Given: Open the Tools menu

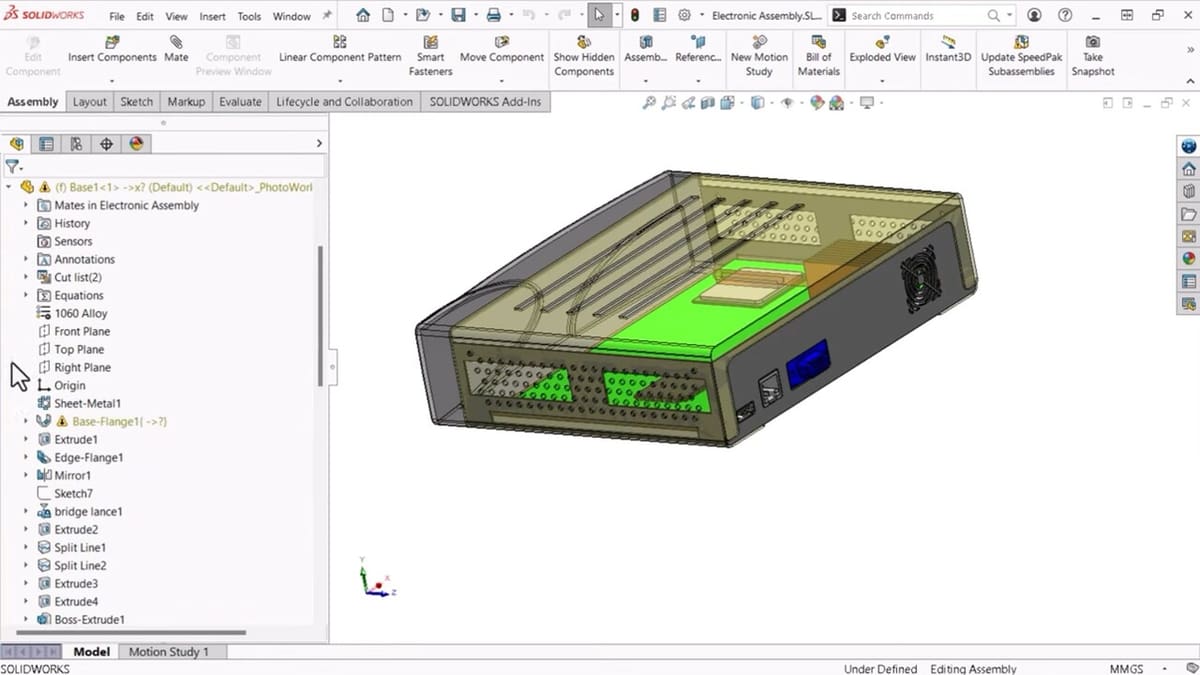Looking at the screenshot, I should pyautogui.click(x=249, y=16).
